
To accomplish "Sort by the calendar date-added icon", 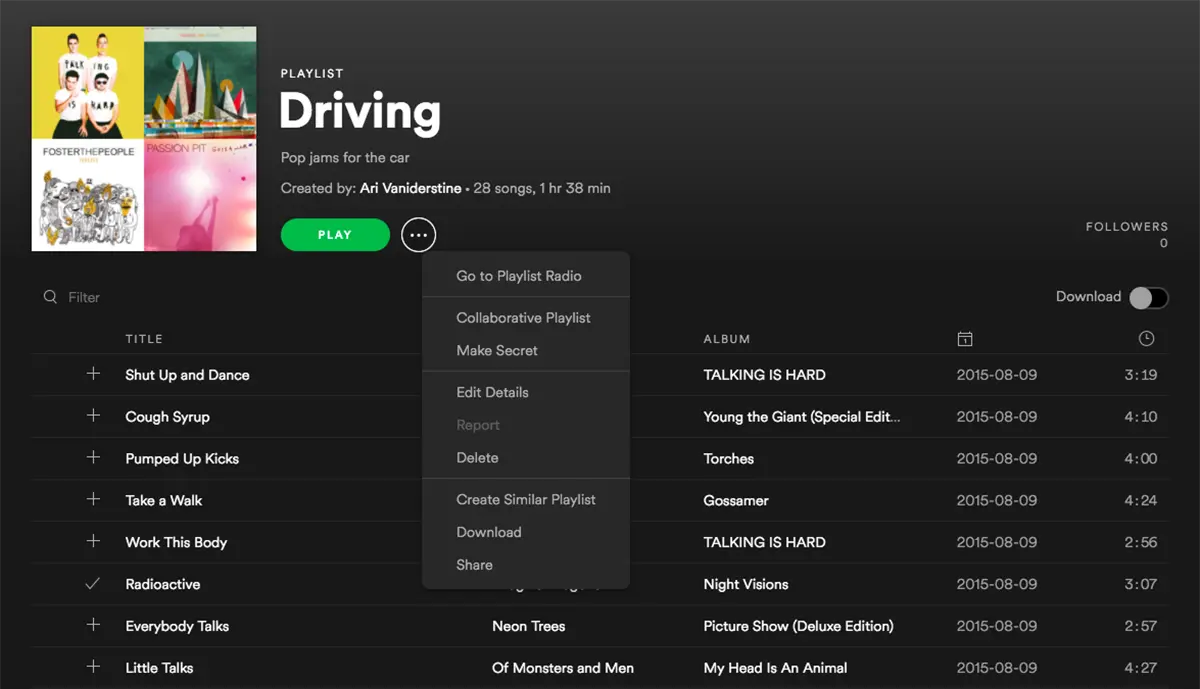I will (964, 339).
